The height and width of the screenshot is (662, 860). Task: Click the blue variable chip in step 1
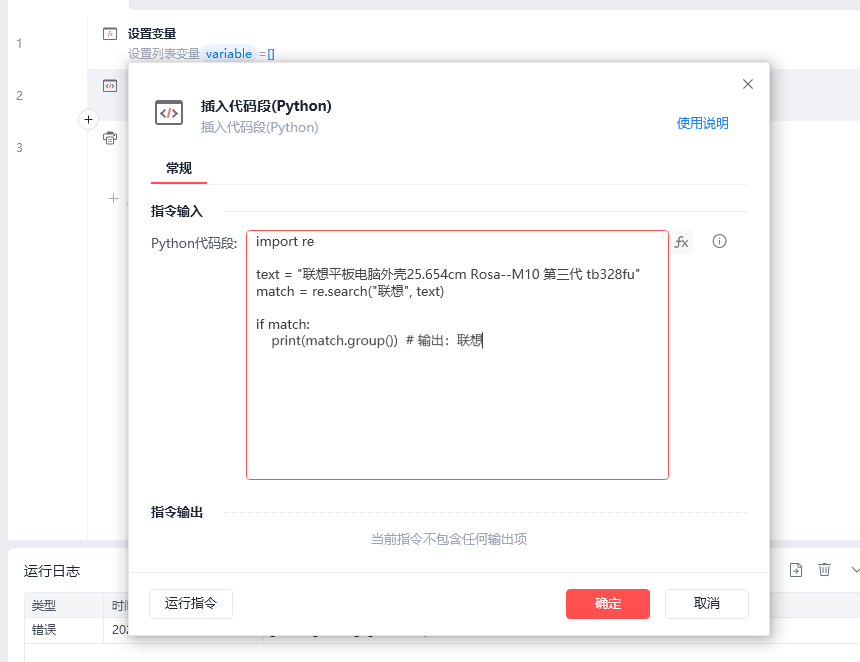229,54
